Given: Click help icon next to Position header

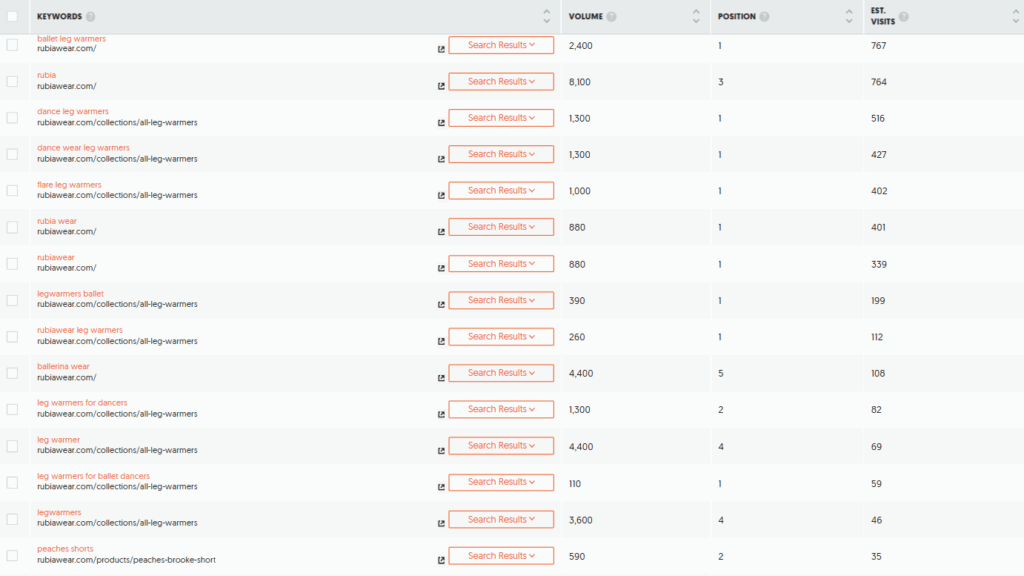Looking at the screenshot, I should click(764, 16).
